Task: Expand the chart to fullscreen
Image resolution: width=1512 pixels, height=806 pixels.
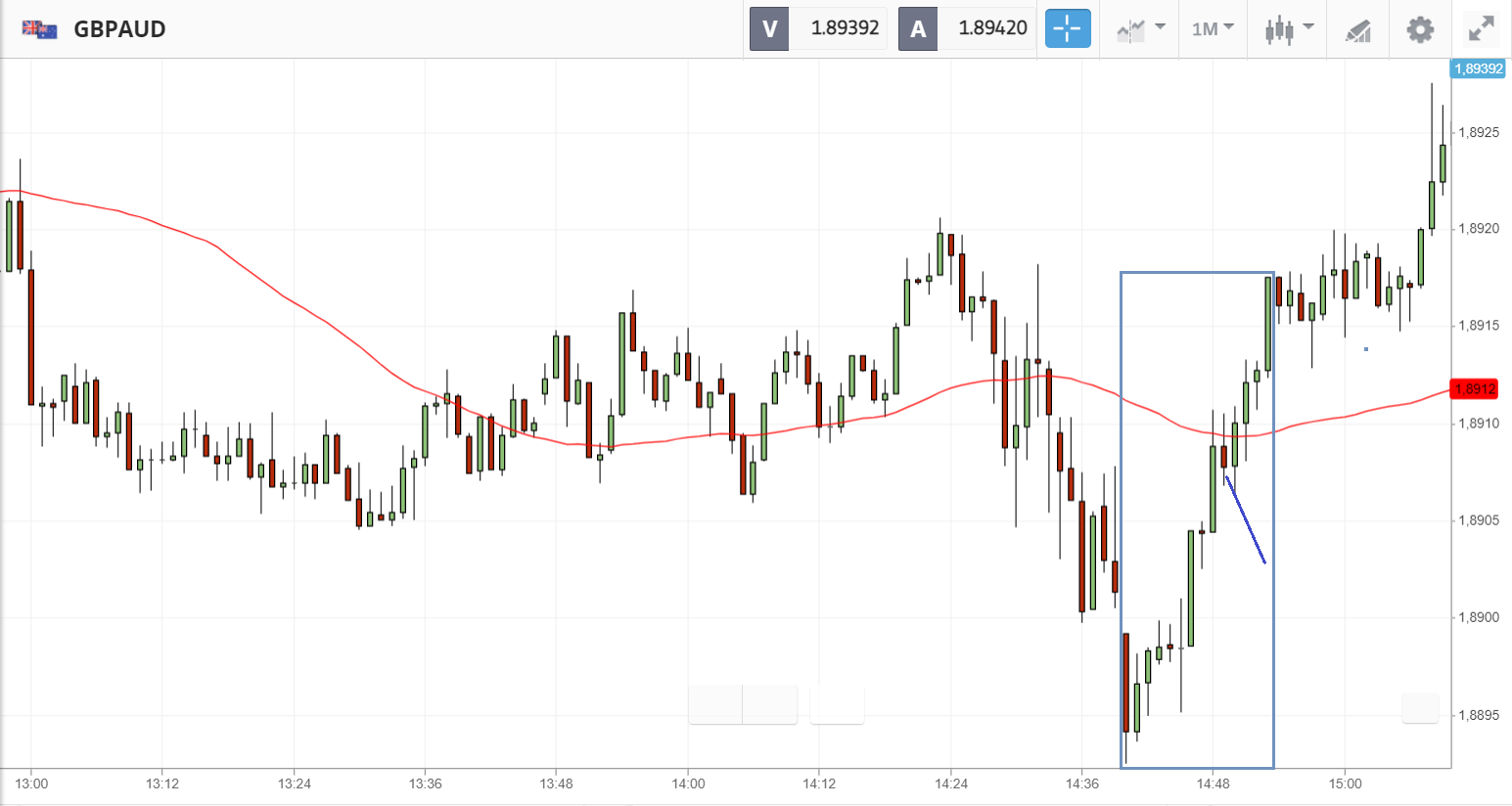Action: pos(1482,28)
